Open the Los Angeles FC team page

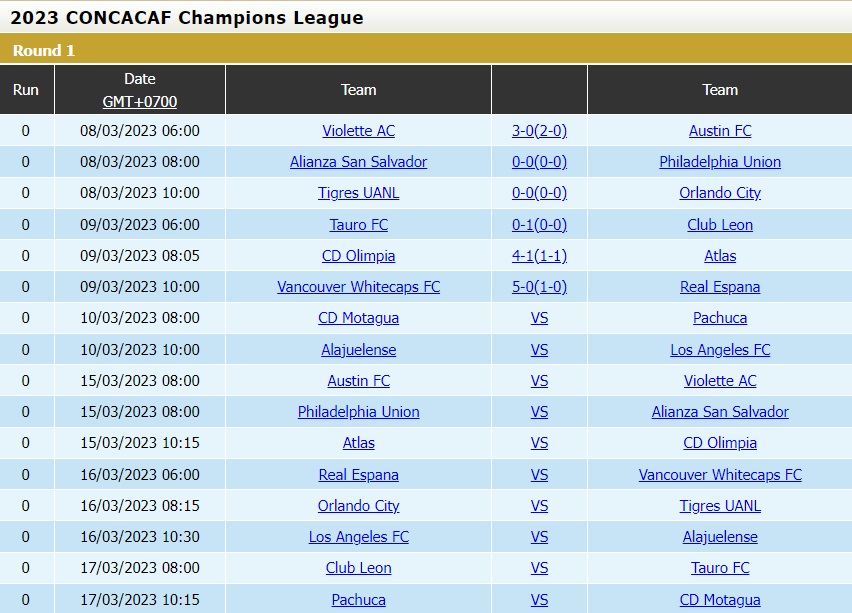click(720, 349)
